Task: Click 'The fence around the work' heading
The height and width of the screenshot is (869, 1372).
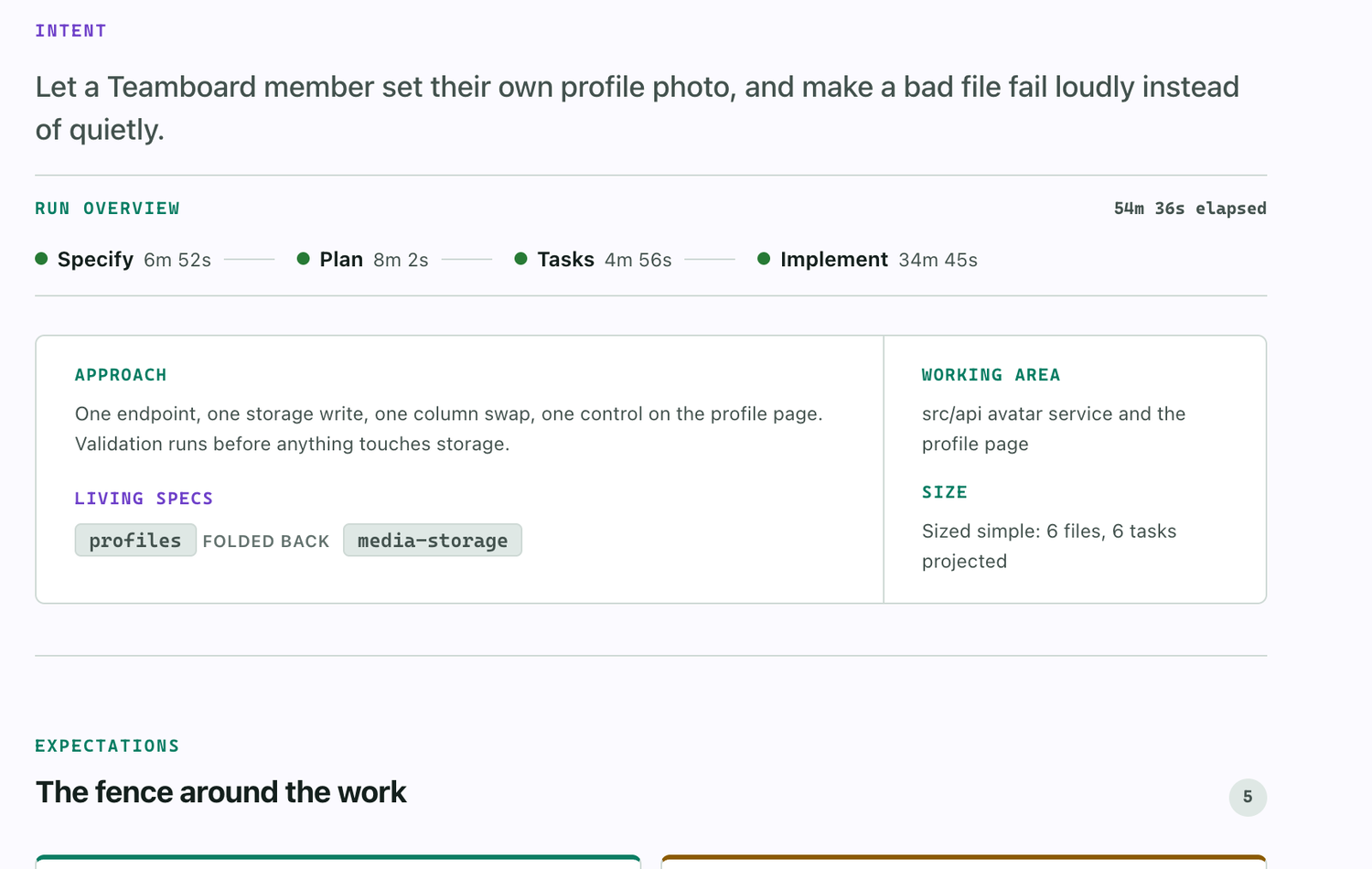Action: [x=220, y=792]
